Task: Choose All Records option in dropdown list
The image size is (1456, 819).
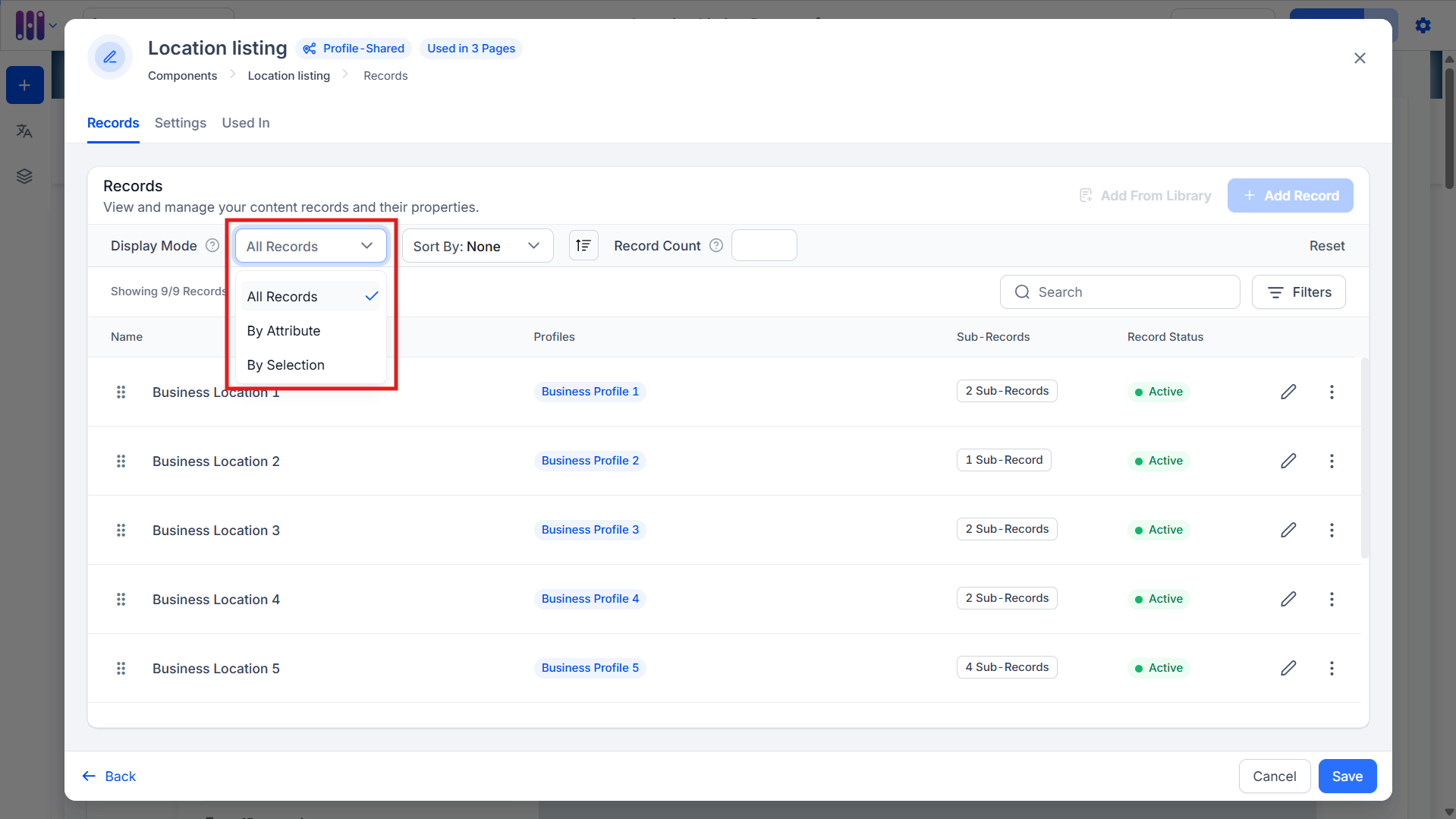Action: tap(311, 296)
